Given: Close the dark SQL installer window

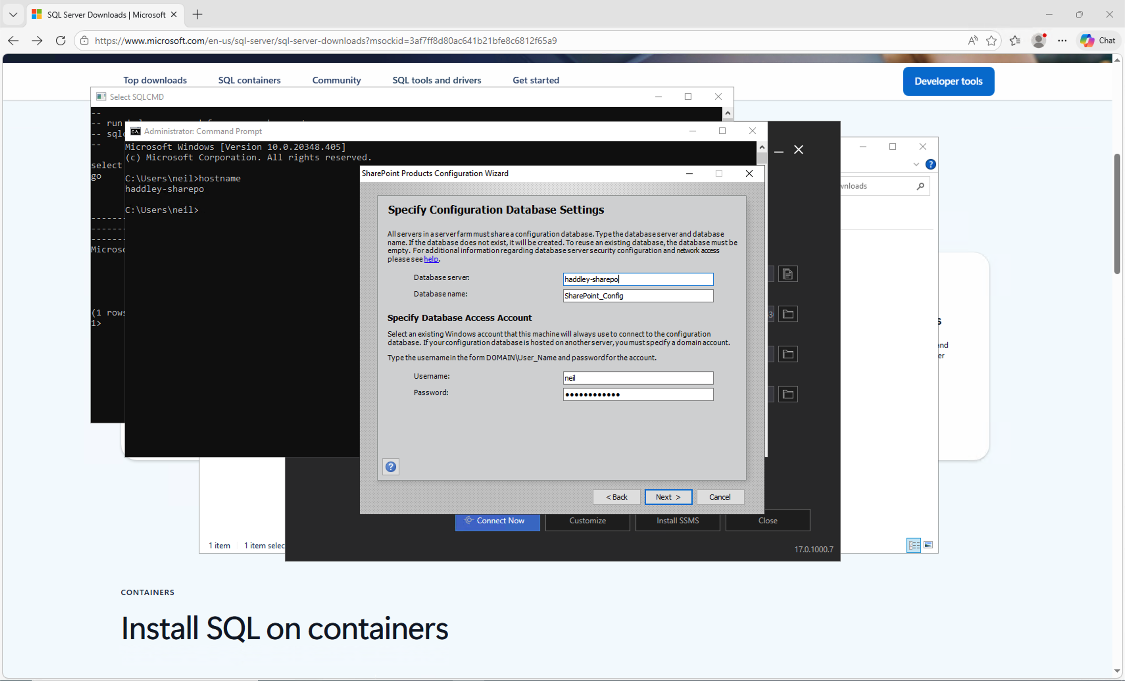Looking at the screenshot, I should tap(799, 150).
